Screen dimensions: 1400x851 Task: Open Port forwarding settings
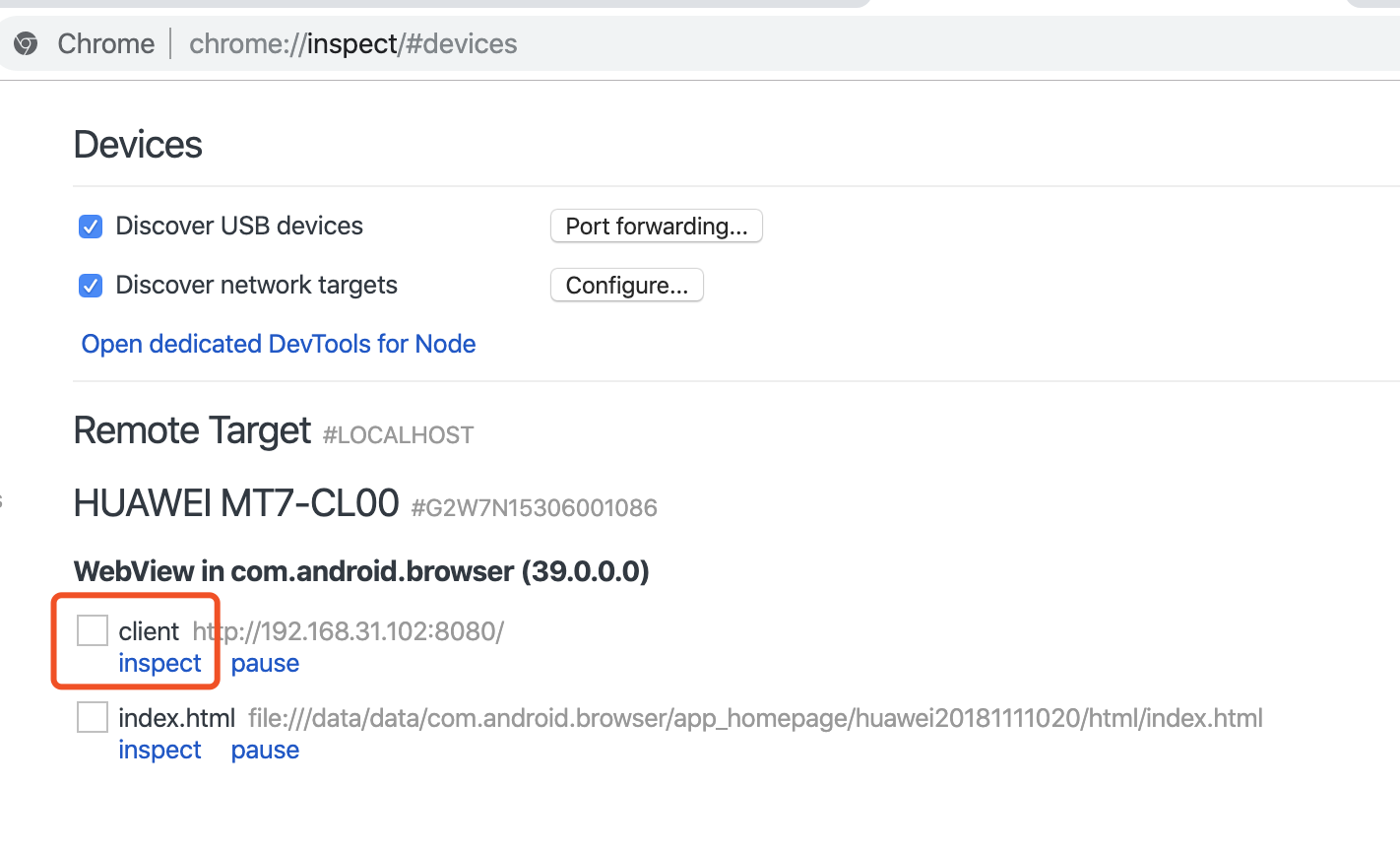[x=657, y=226]
